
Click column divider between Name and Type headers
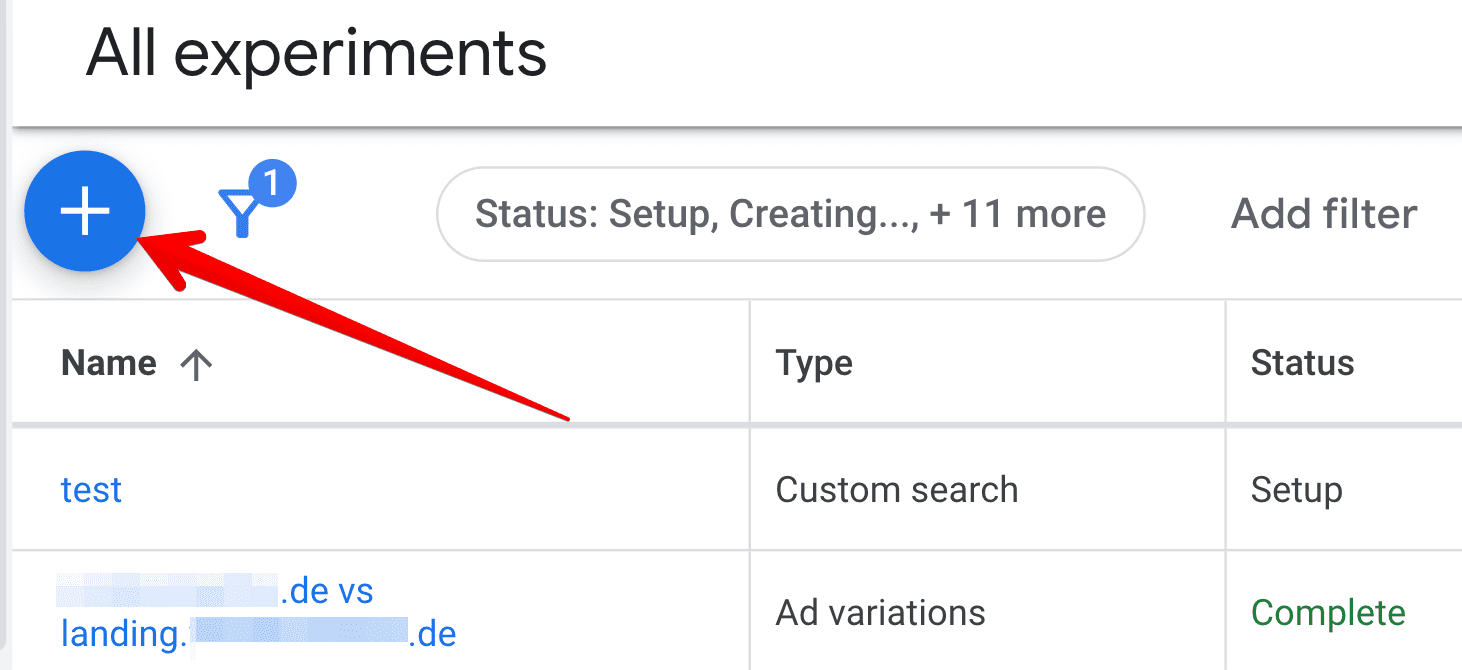[x=749, y=363]
